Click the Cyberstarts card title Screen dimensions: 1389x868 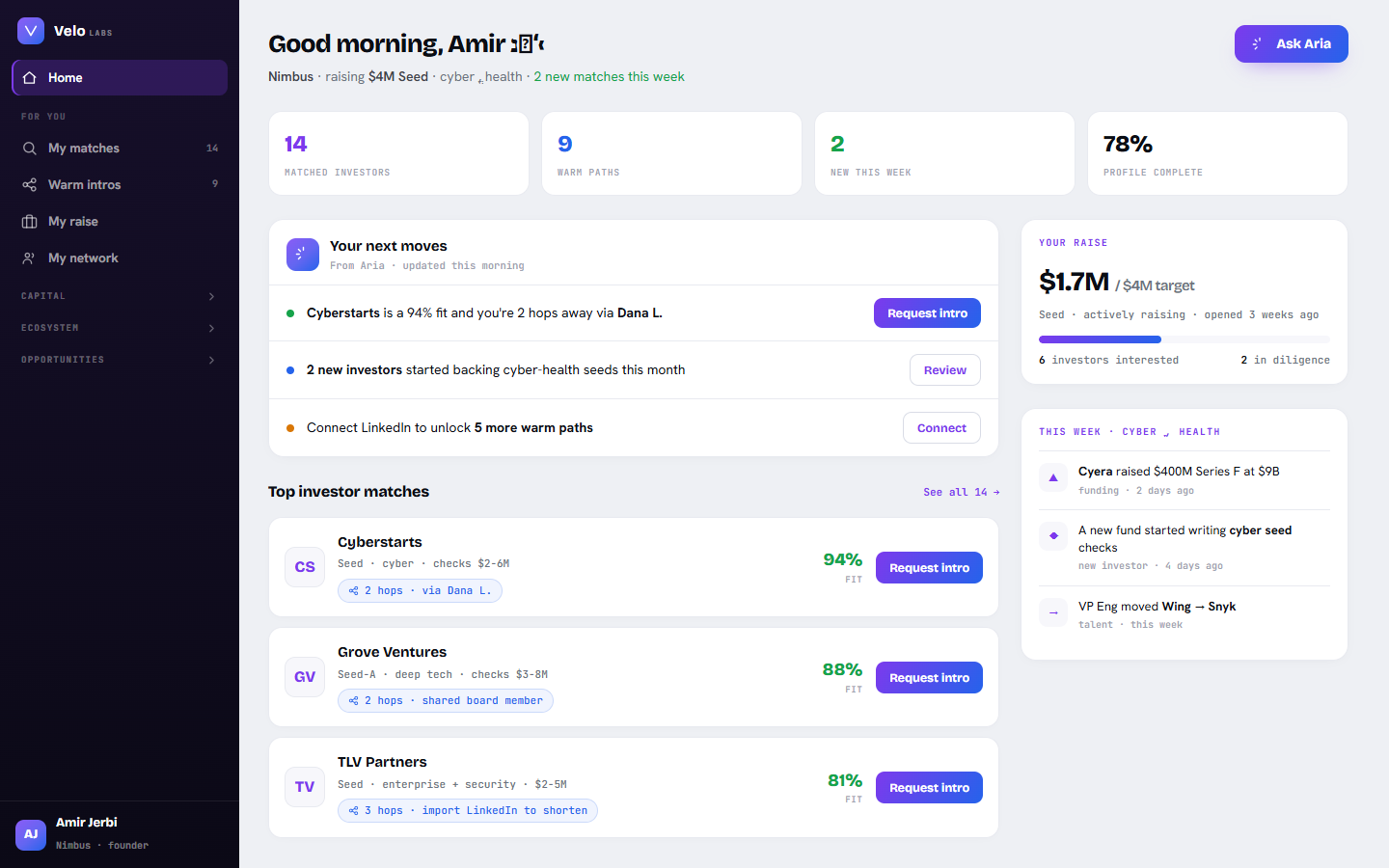(380, 542)
